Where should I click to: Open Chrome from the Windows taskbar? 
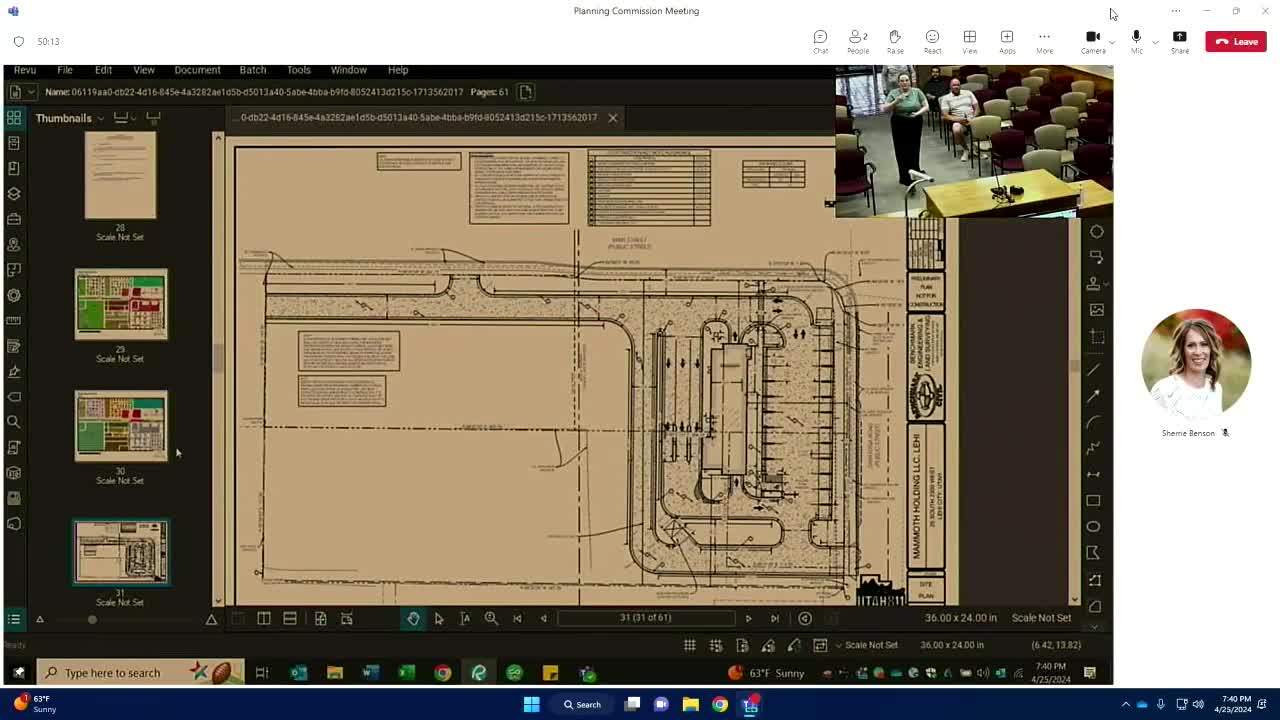(720, 705)
